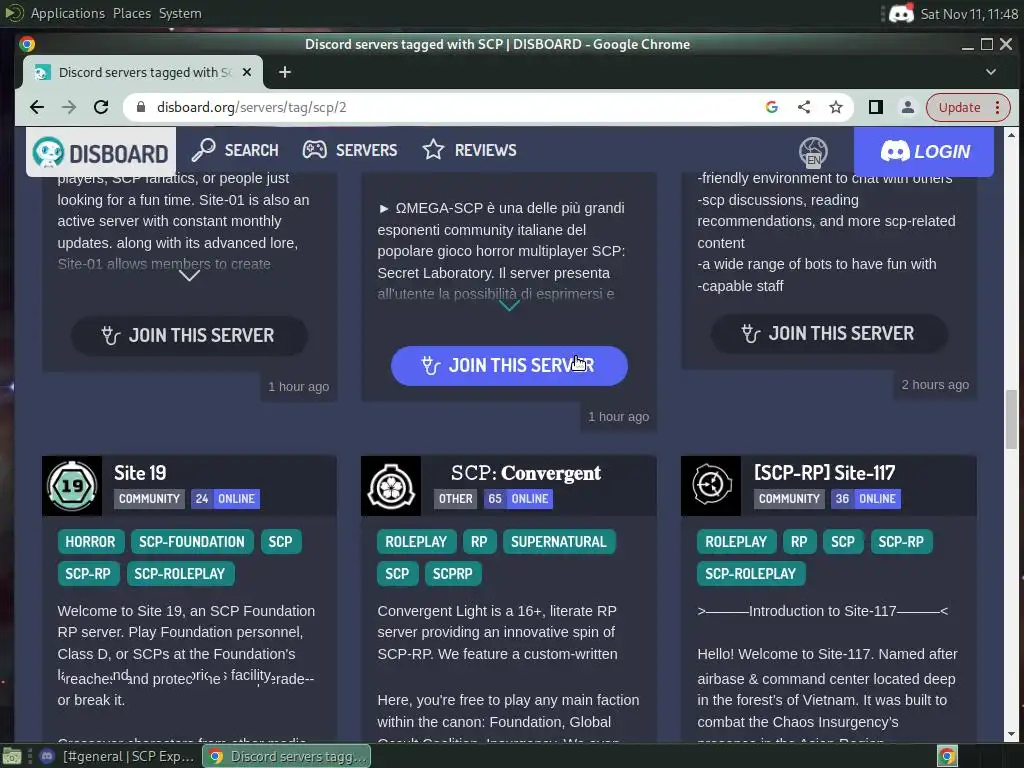The image size is (1024, 768).
Task: Click the highlighted blue JOIN THIS SERVER button
Action: click(509, 366)
